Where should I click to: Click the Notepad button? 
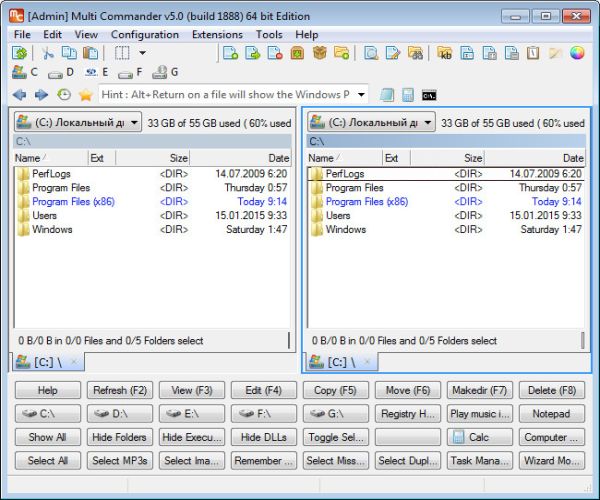552,414
